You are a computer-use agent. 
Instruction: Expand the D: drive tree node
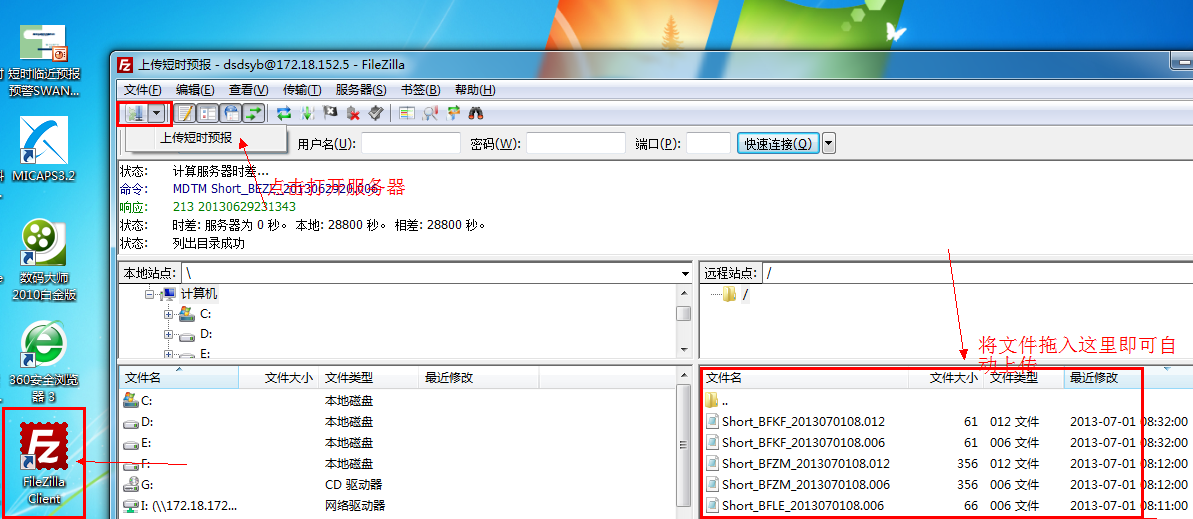tap(168, 334)
